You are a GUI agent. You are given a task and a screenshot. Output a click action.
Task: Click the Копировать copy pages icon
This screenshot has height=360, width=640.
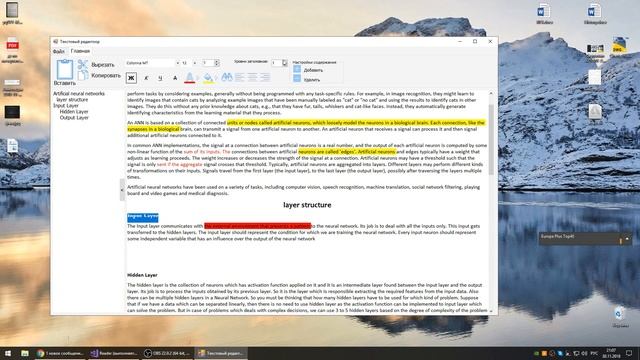pyautogui.click(x=83, y=75)
